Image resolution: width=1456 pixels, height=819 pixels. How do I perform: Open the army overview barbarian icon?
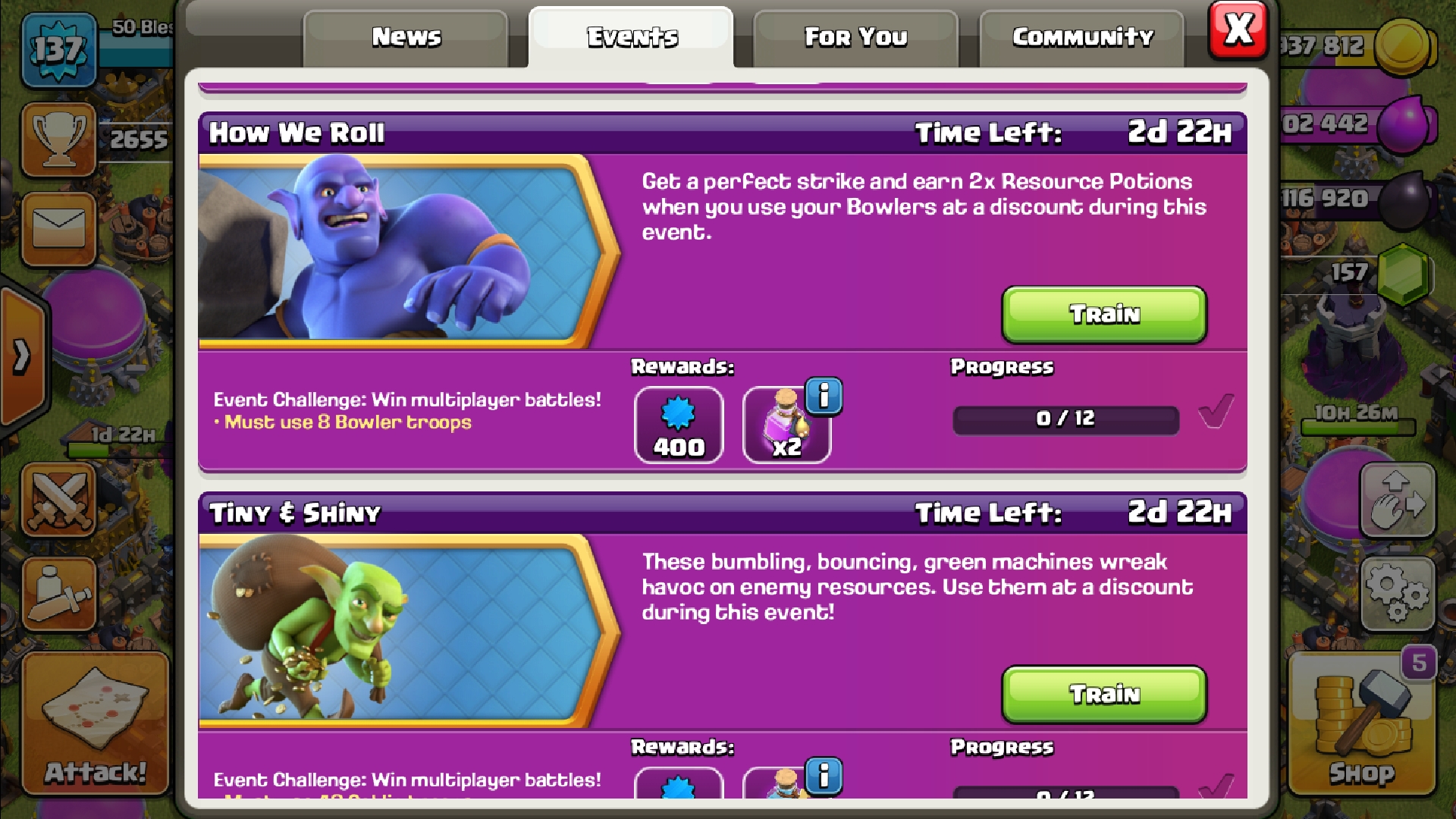click(59, 594)
